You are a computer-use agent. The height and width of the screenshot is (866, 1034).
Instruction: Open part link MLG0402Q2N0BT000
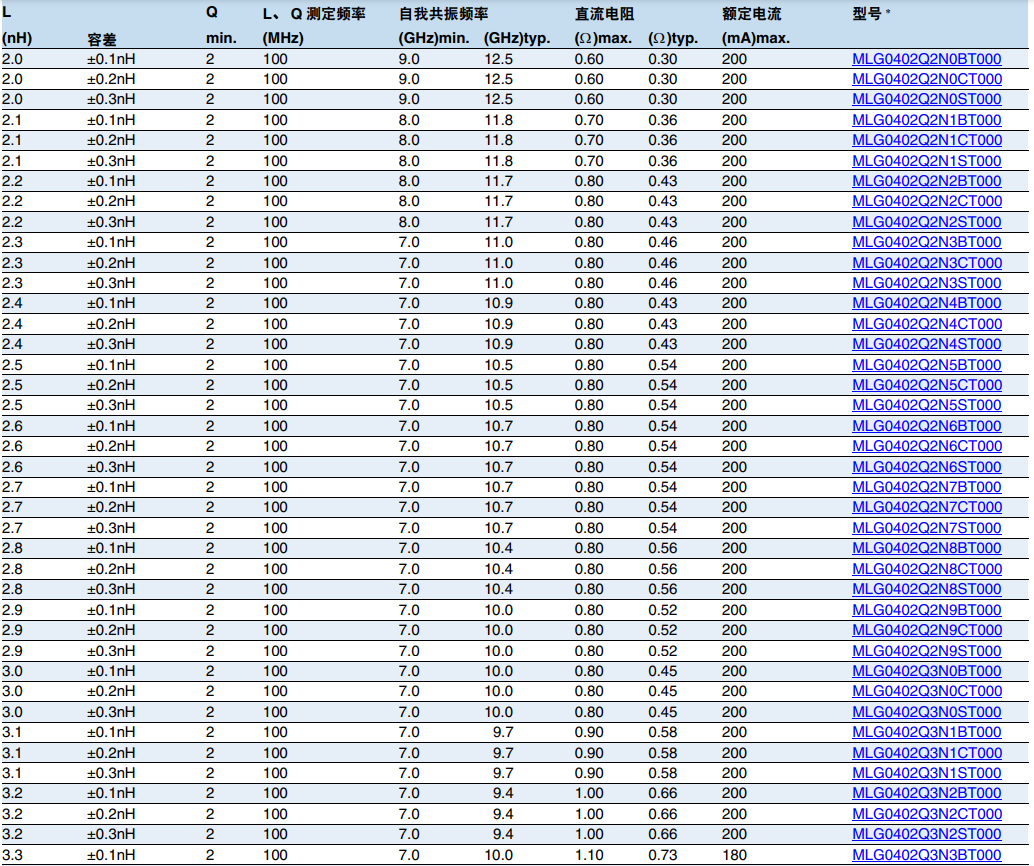point(927,59)
